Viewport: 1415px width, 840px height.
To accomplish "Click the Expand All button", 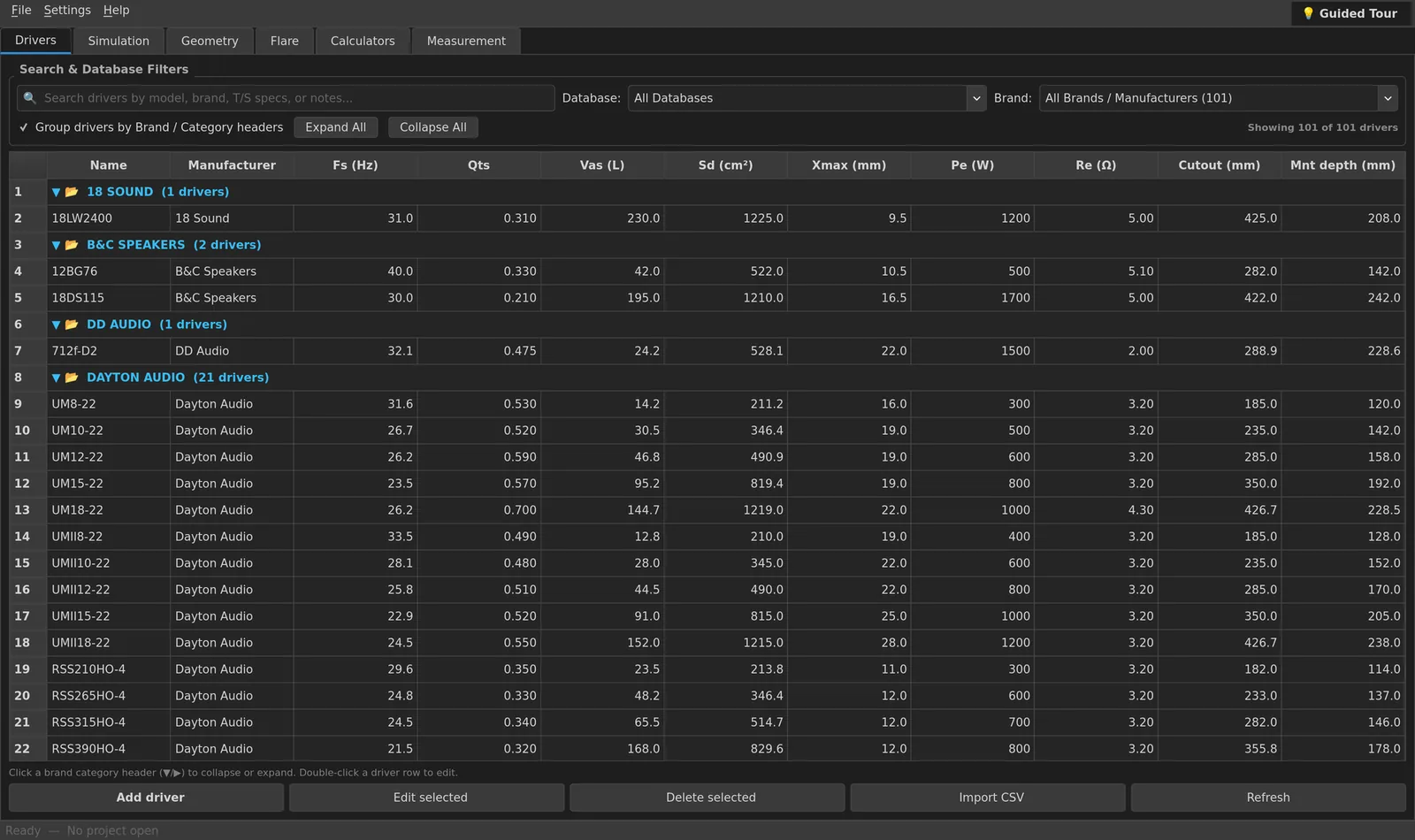I will [x=336, y=127].
